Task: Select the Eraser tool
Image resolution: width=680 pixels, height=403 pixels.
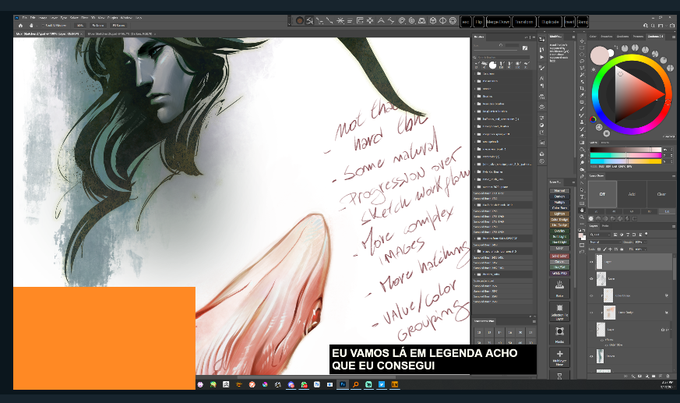Action: tap(582, 136)
